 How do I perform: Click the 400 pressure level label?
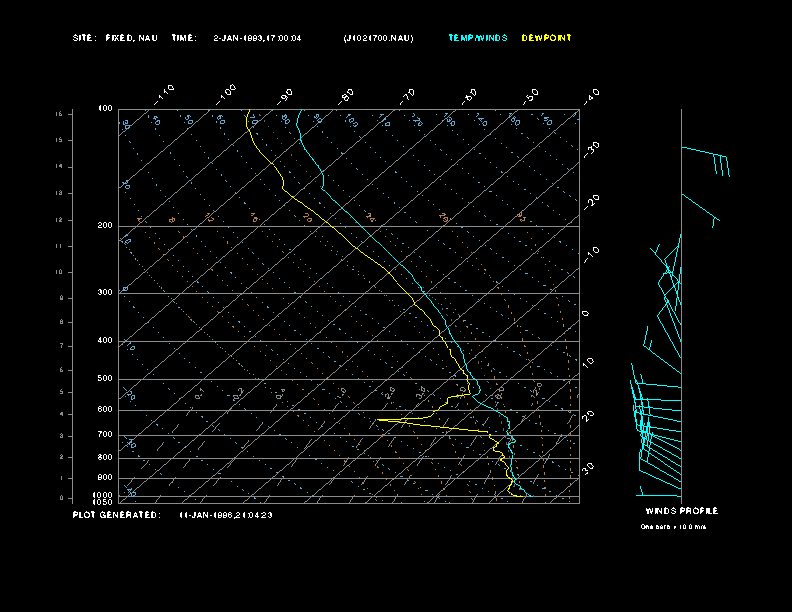105,341
